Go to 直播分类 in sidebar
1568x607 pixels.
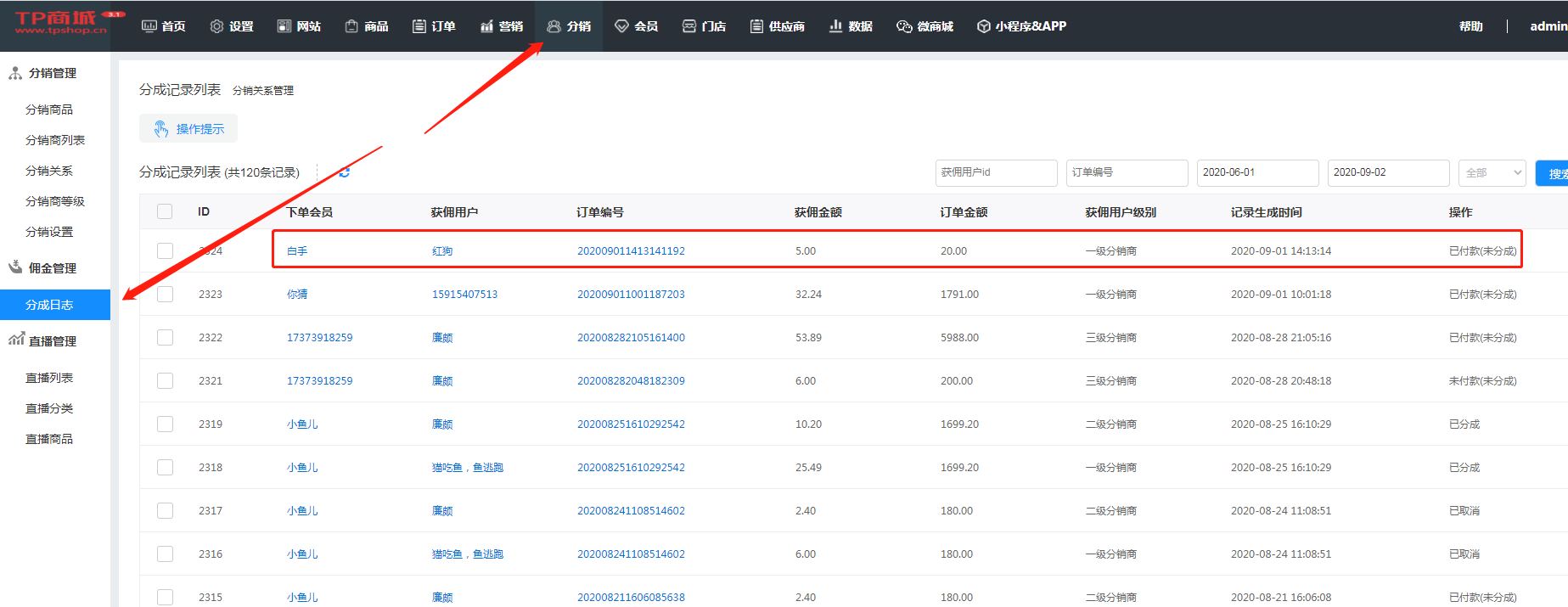click(x=49, y=408)
